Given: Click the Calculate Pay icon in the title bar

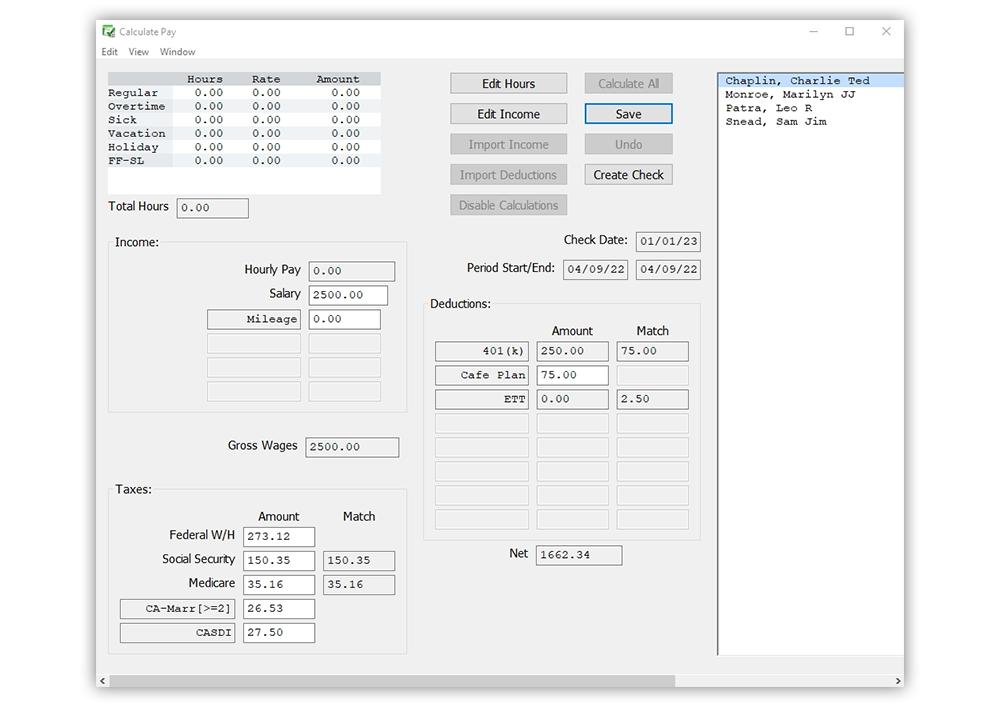Looking at the screenshot, I should [108, 31].
